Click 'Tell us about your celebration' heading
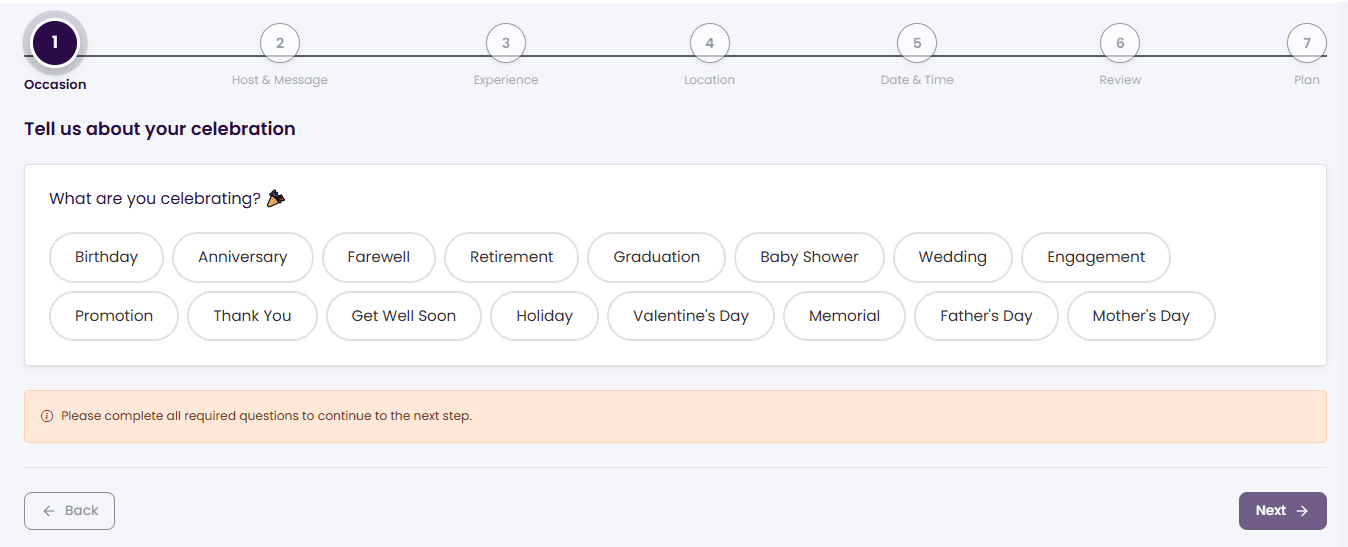Screen dimensions: 1348x547 point(160,129)
